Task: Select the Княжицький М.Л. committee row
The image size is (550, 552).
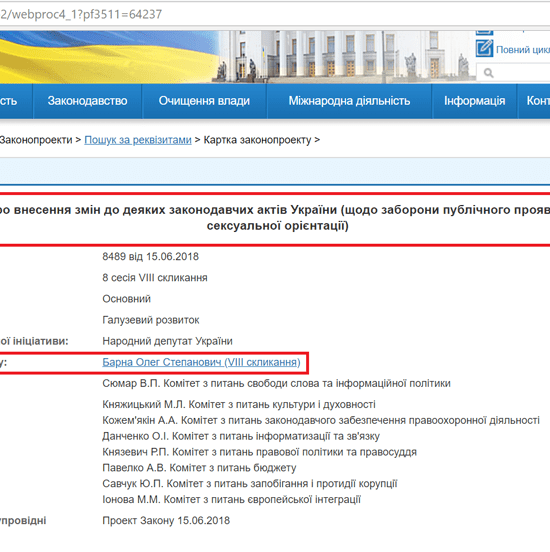Action: click(239, 404)
